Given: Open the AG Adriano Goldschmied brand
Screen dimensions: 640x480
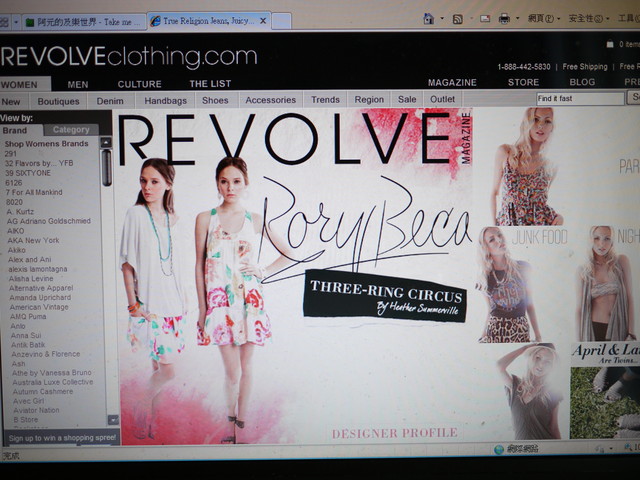Looking at the screenshot, I should tap(49, 221).
